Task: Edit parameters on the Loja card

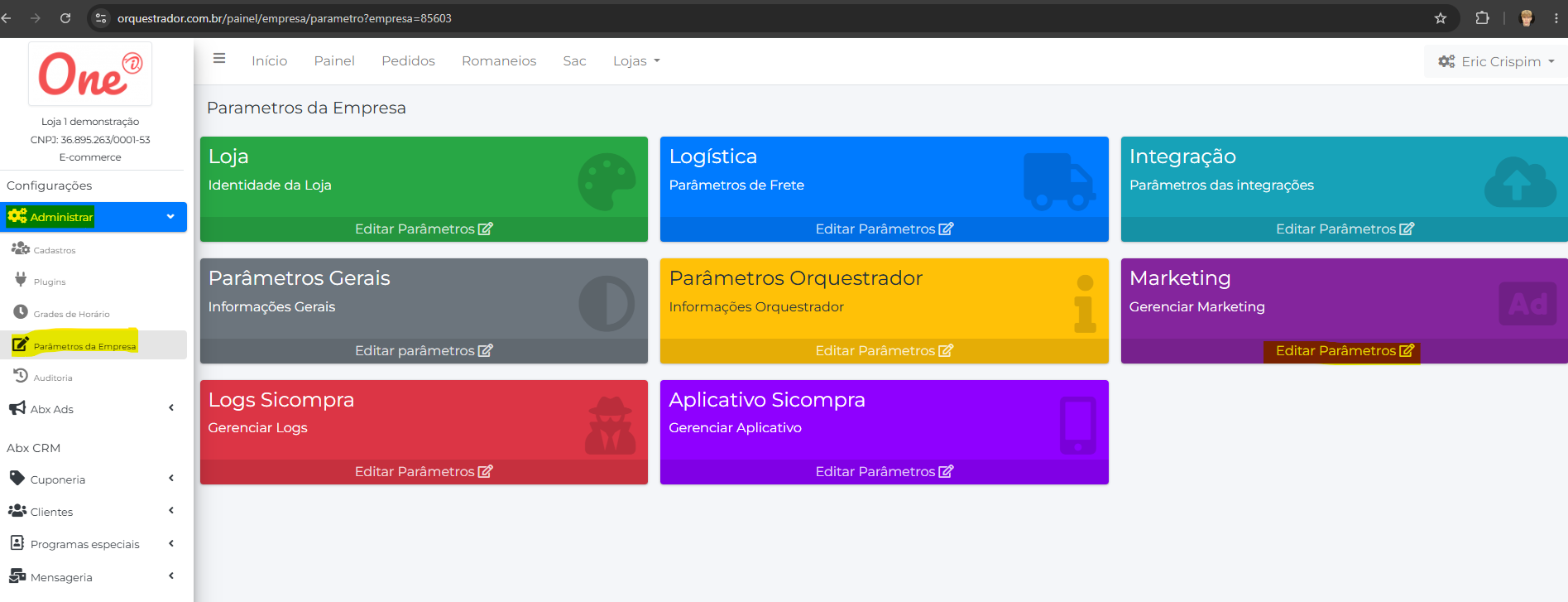Action: tap(424, 229)
